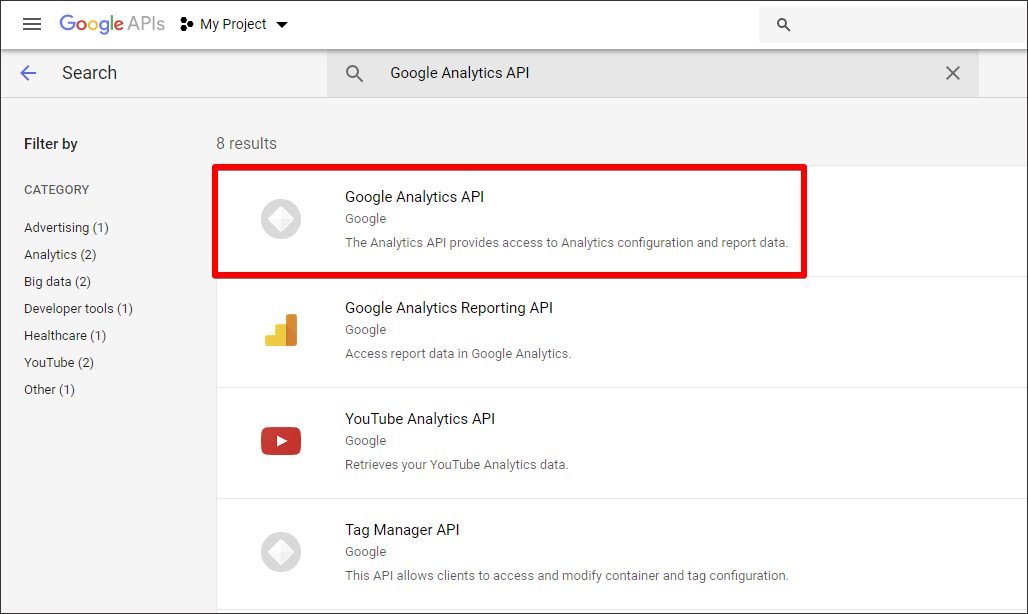Screen dimensions: 1028x614
Task: Filter by Other (1) category
Action: click(x=50, y=389)
